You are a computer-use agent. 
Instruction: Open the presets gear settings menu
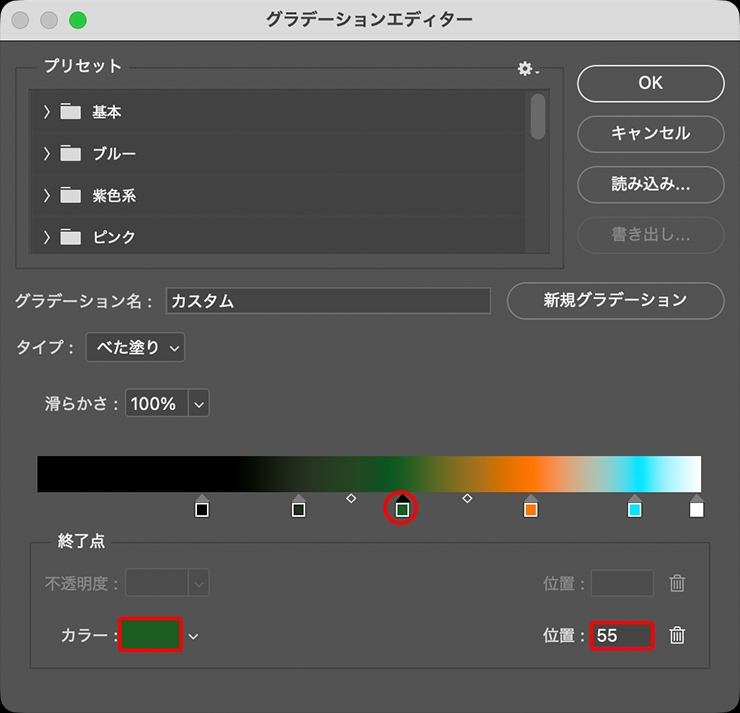[x=527, y=69]
